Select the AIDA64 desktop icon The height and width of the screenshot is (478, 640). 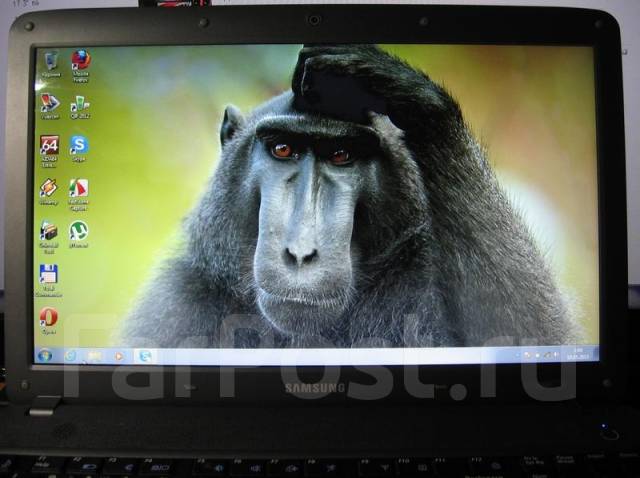[x=49, y=147]
